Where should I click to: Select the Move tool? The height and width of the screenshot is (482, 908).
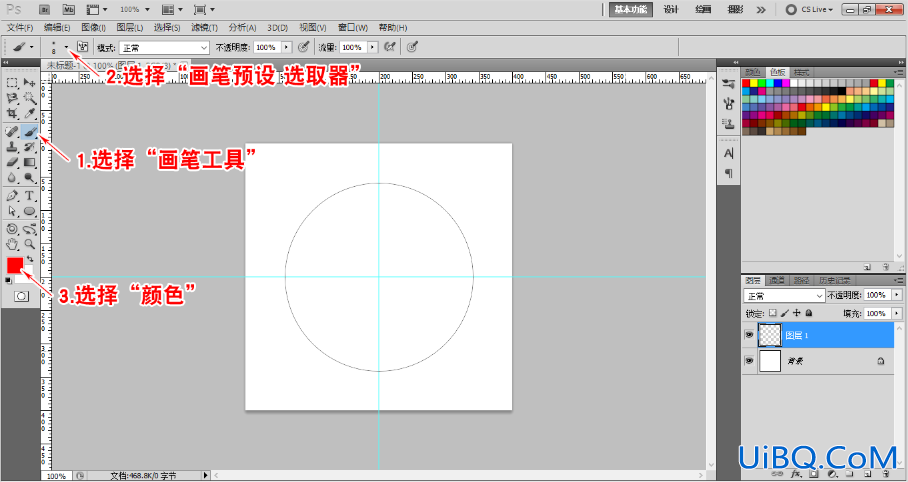[30, 83]
